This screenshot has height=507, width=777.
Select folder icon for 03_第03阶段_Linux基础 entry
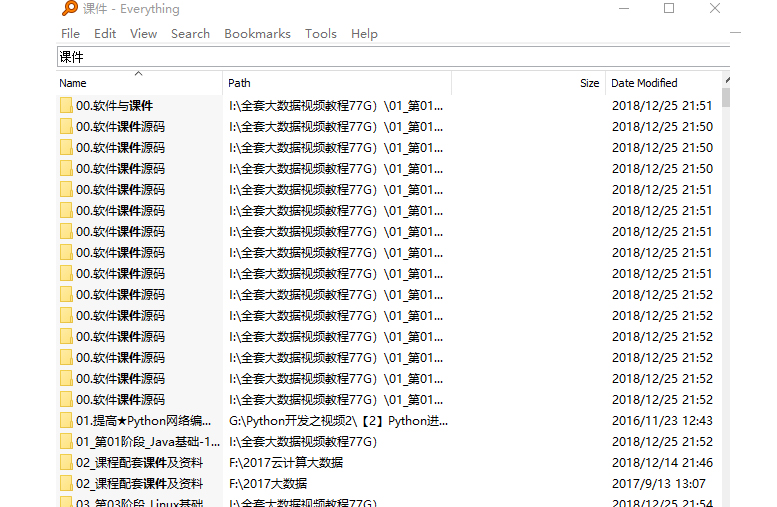tap(66, 502)
